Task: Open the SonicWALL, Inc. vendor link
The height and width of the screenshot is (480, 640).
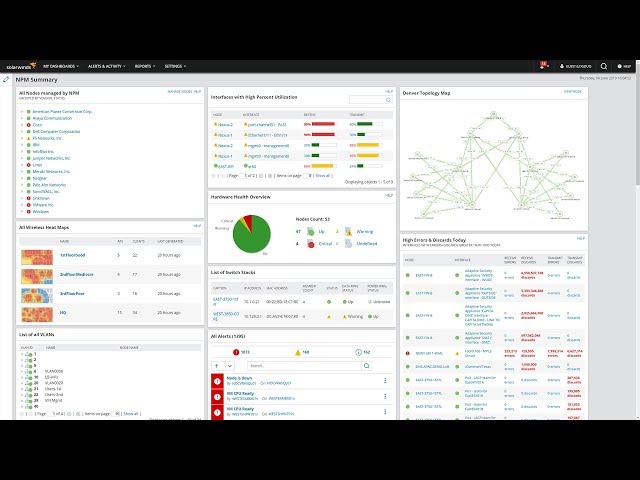Action: coord(46,191)
